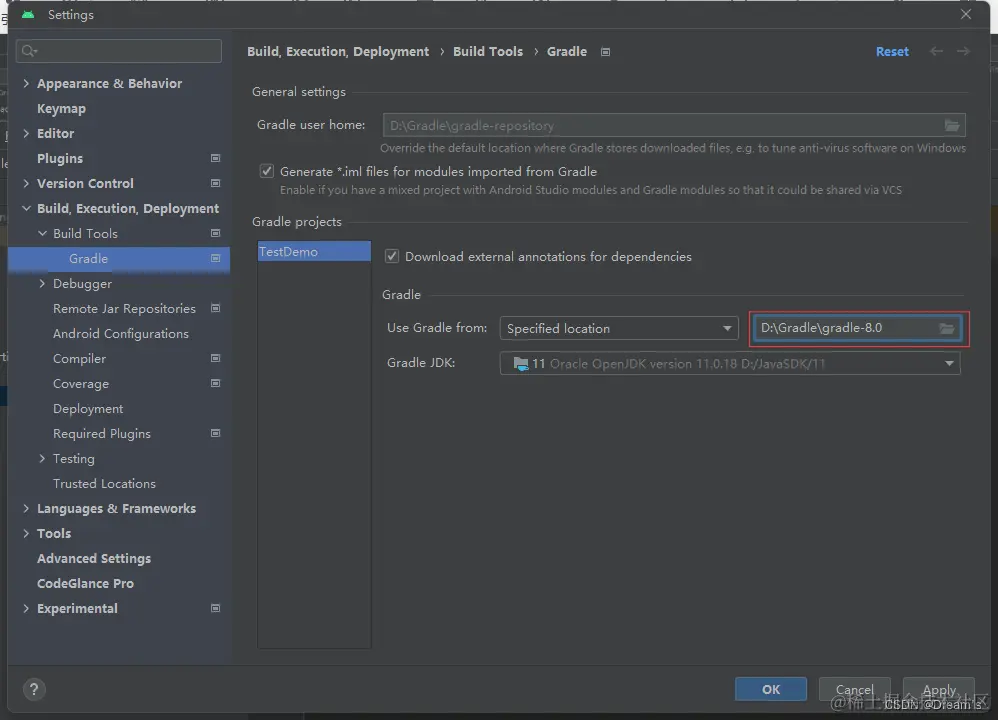
Task: Click the JDK folder icon in Gradle JDK field
Action: pos(521,364)
